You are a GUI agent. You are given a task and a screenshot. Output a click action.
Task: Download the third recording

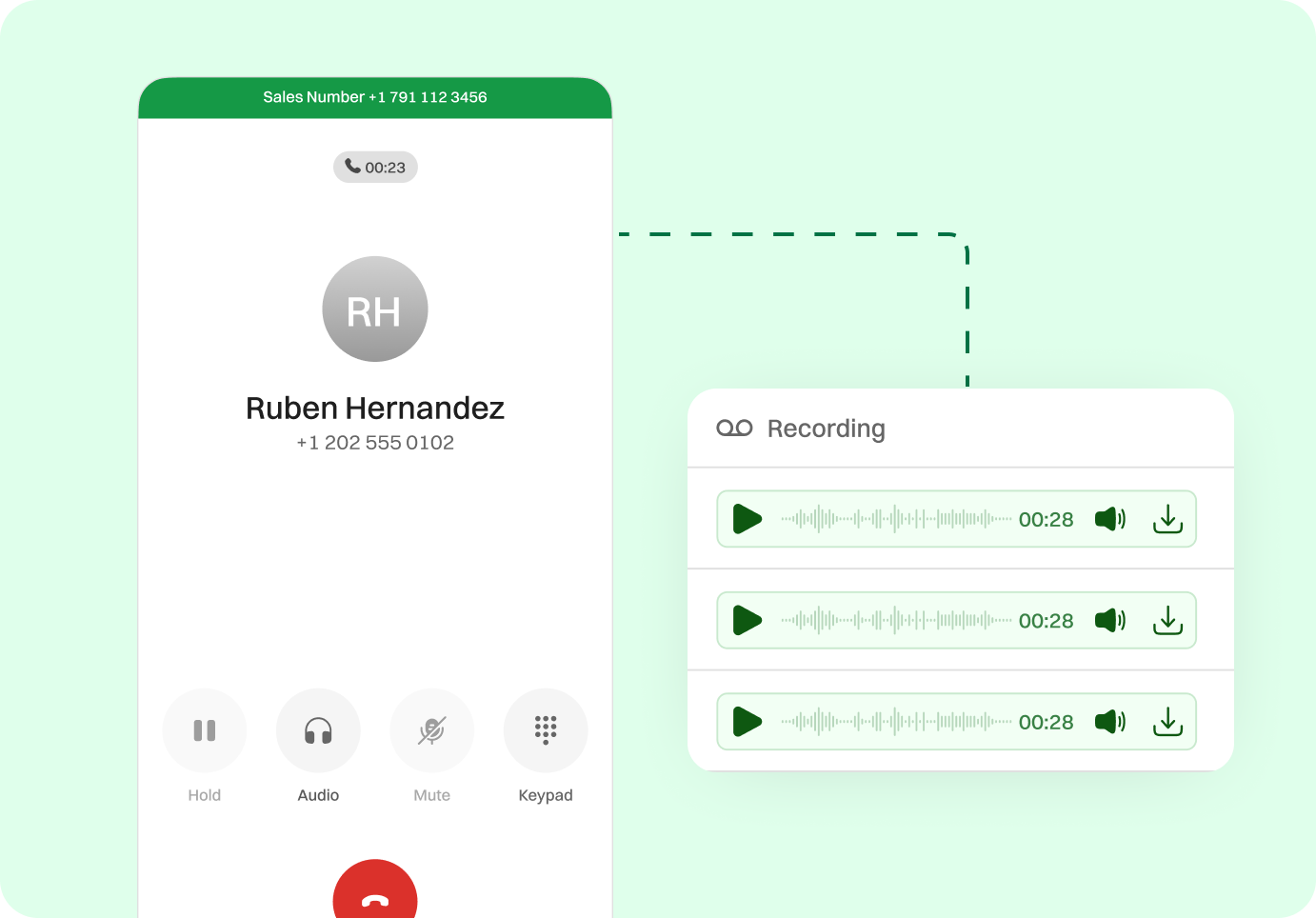(x=1167, y=722)
